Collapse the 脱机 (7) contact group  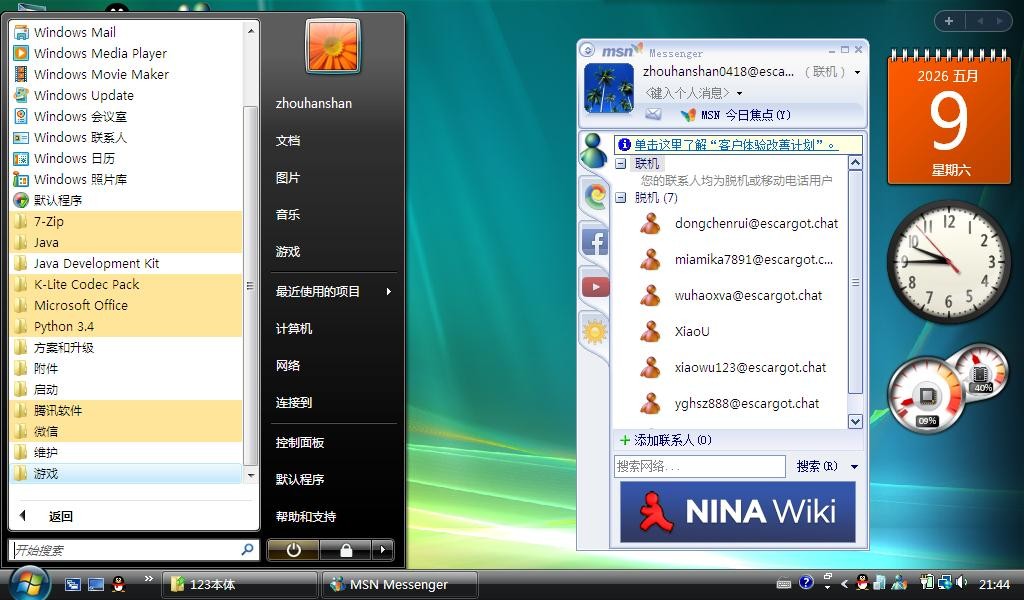tap(621, 197)
